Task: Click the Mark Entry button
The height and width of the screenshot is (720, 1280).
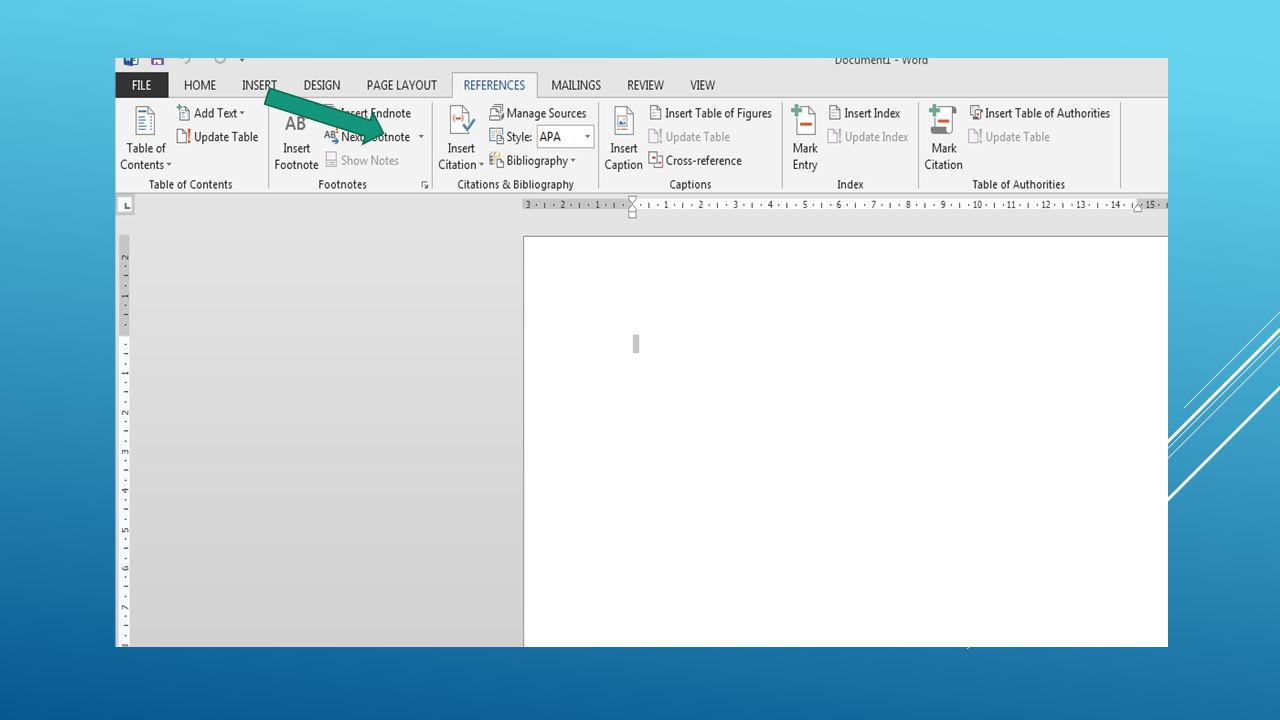Action: (x=805, y=138)
